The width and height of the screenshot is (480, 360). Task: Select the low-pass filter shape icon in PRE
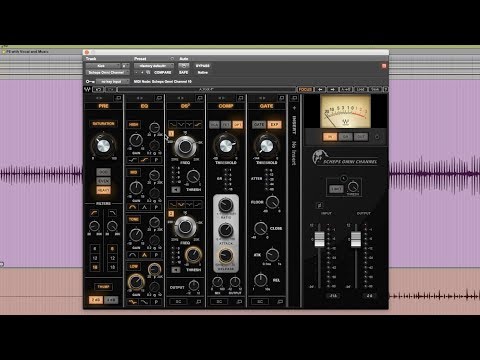pyautogui.click(x=112, y=213)
